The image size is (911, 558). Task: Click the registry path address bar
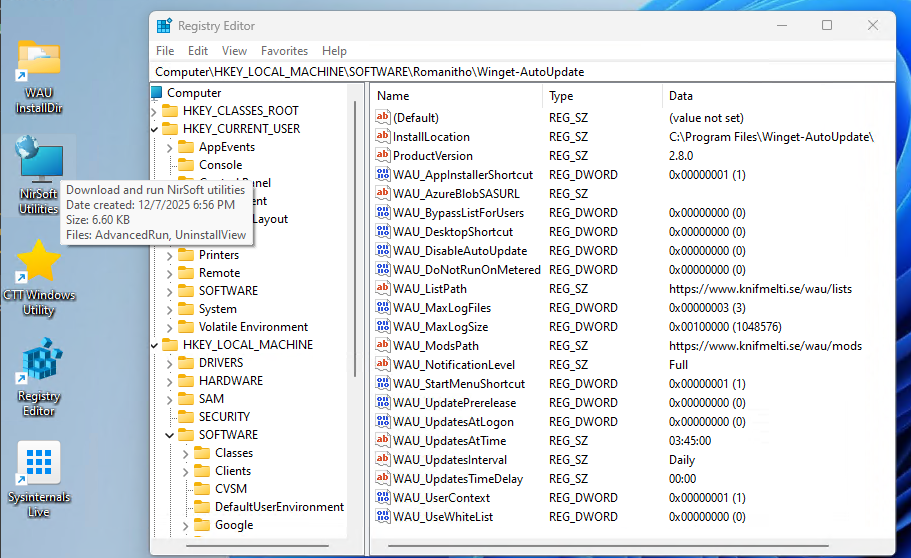click(523, 72)
